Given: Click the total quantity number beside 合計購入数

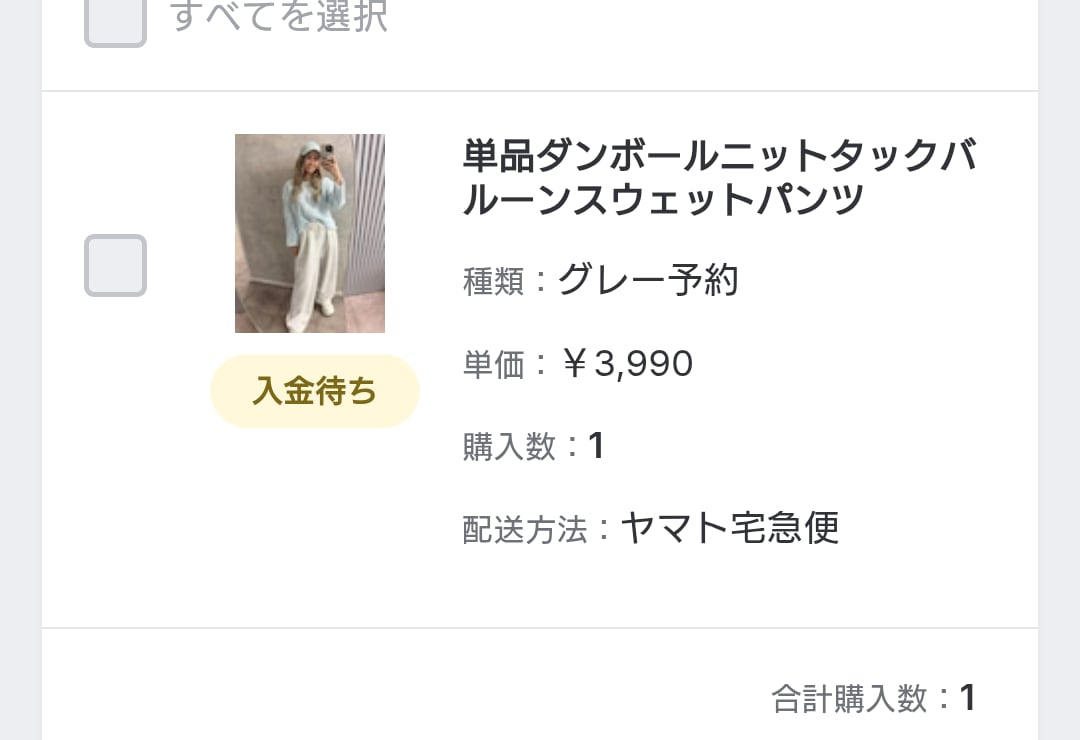Looking at the screenshot, I should click(967, 698).
